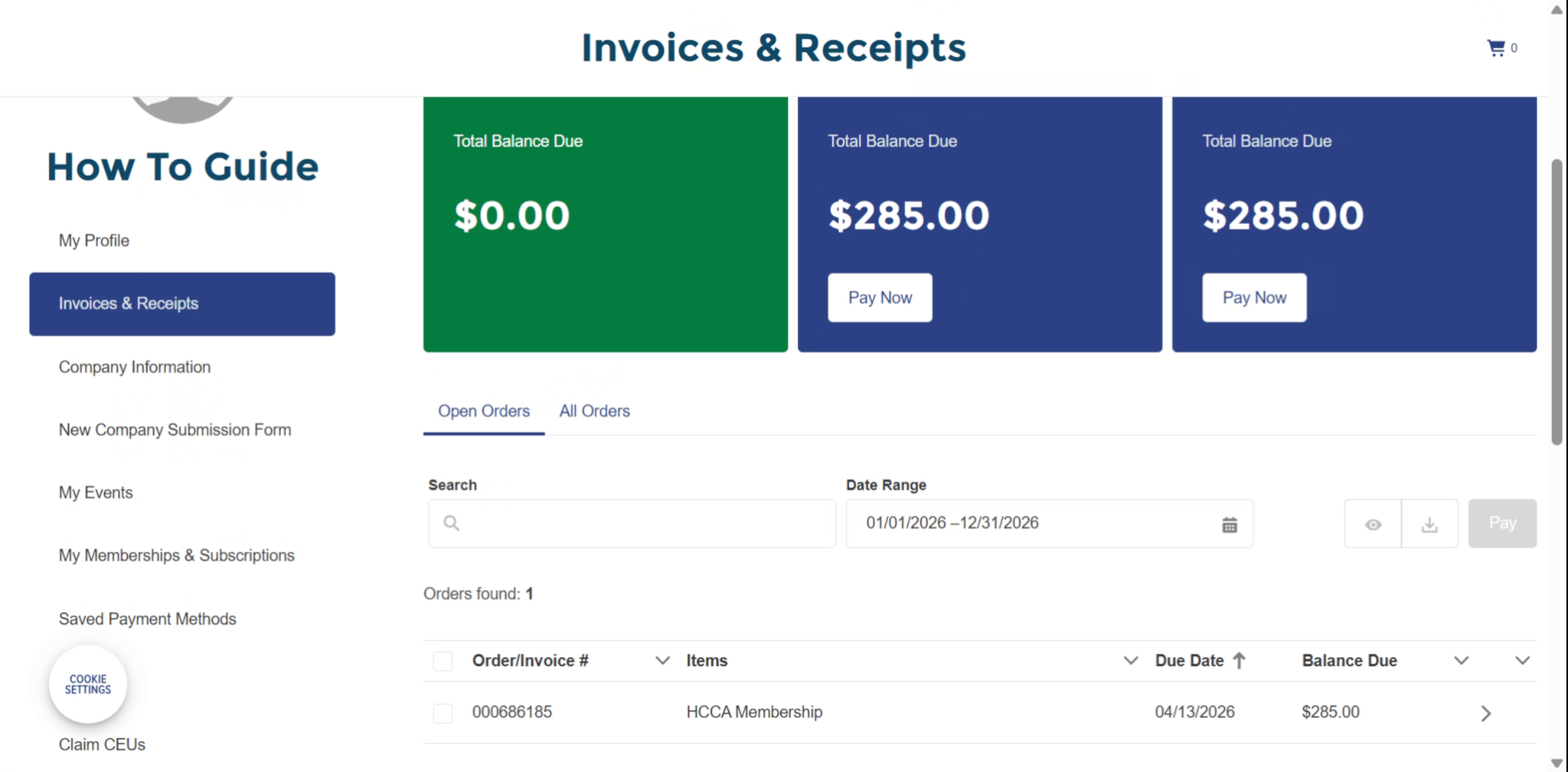
Task: Check the box for order 000686185
Action: pyautogui.click(x=443, y=713)
